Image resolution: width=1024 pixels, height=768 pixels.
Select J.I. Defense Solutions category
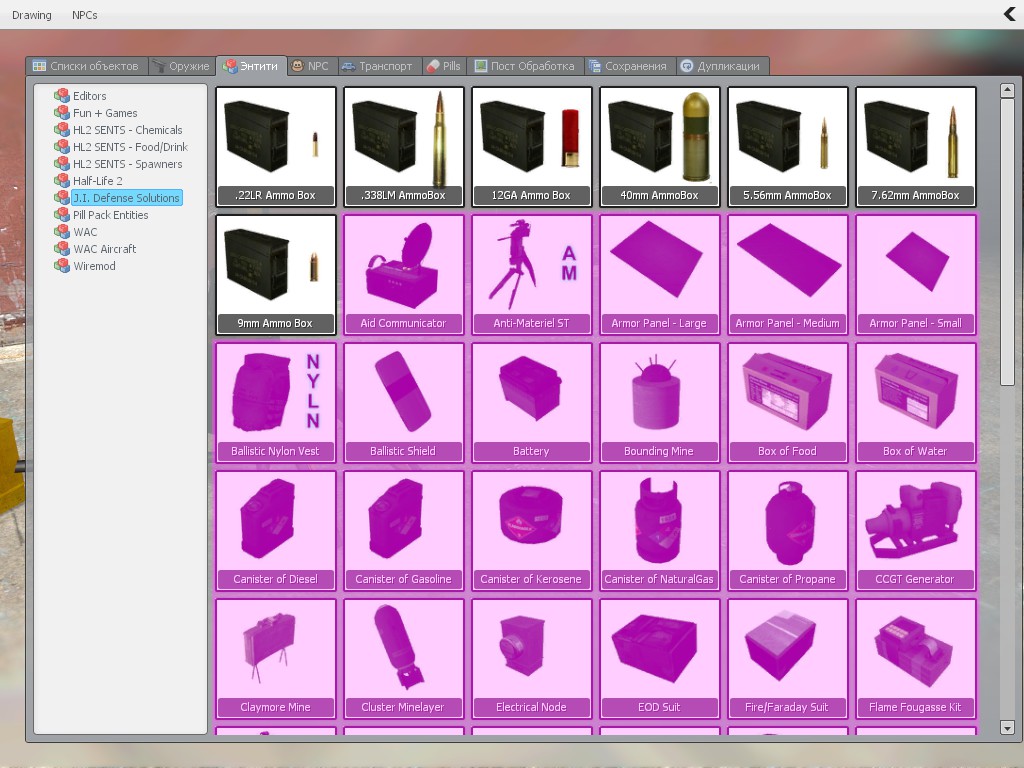[x=118, y=198]
